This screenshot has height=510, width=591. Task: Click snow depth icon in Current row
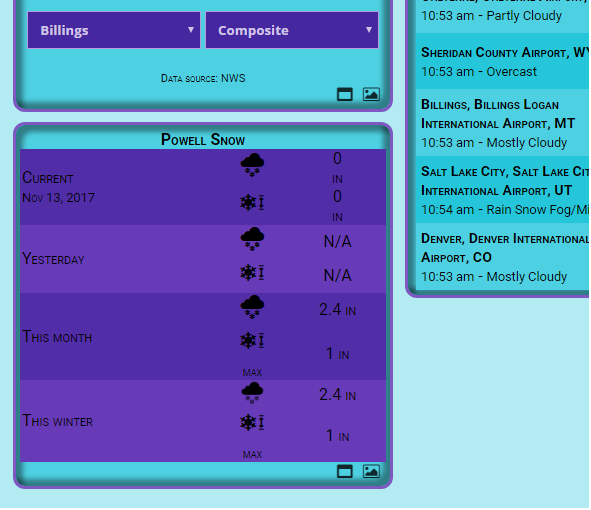(252, 202)
